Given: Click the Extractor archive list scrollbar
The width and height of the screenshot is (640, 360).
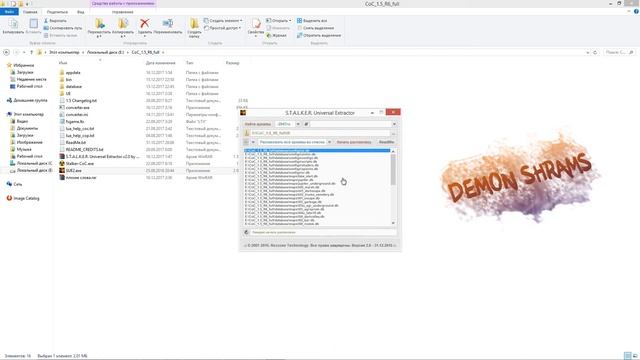Looking at the screenshot, I should coord(393,169).
